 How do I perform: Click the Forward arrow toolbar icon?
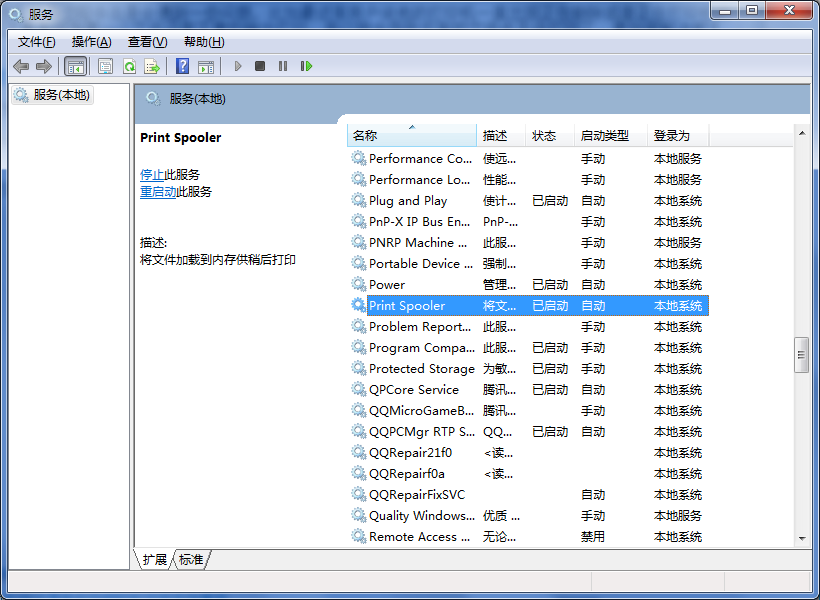point(43,66)
